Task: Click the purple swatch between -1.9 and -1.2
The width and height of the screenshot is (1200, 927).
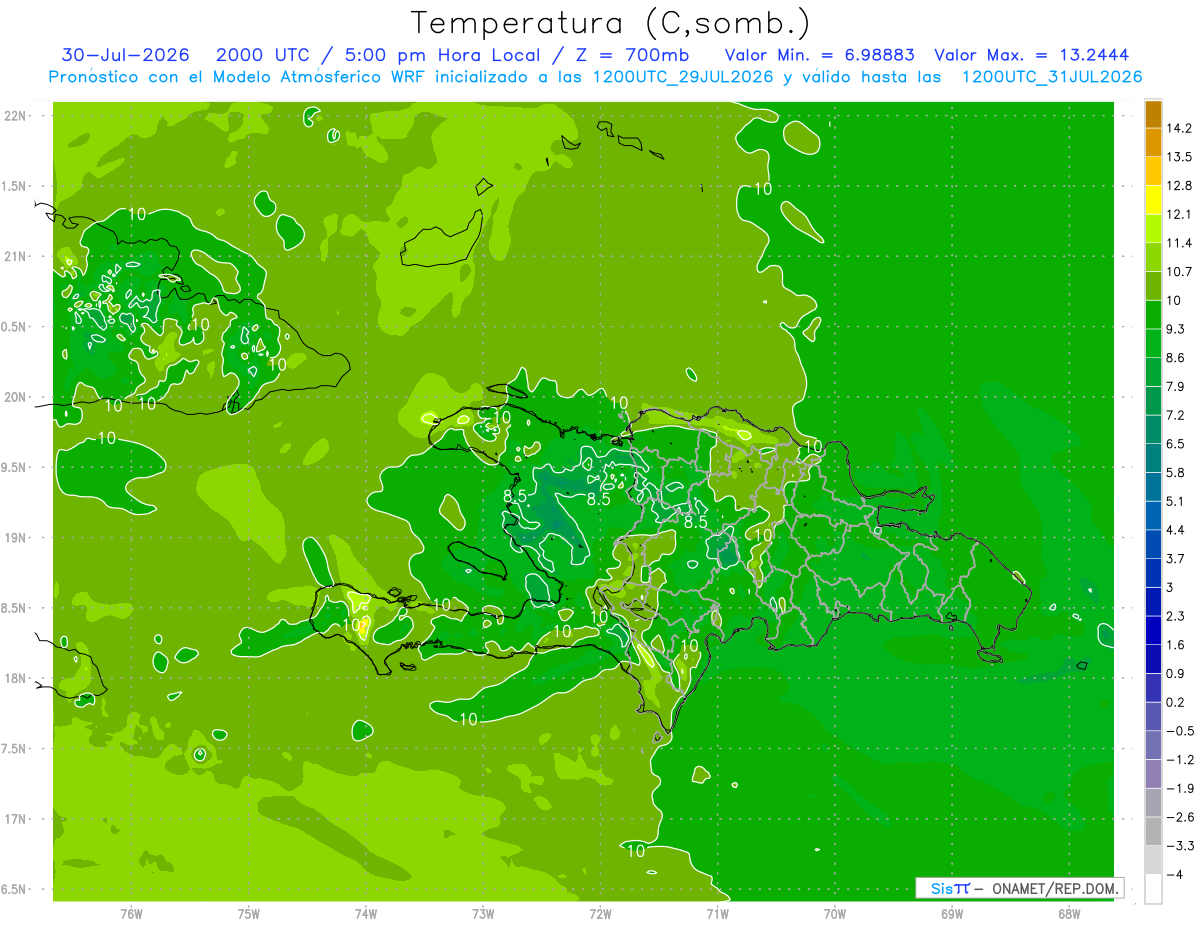Action: point(1153,773)
